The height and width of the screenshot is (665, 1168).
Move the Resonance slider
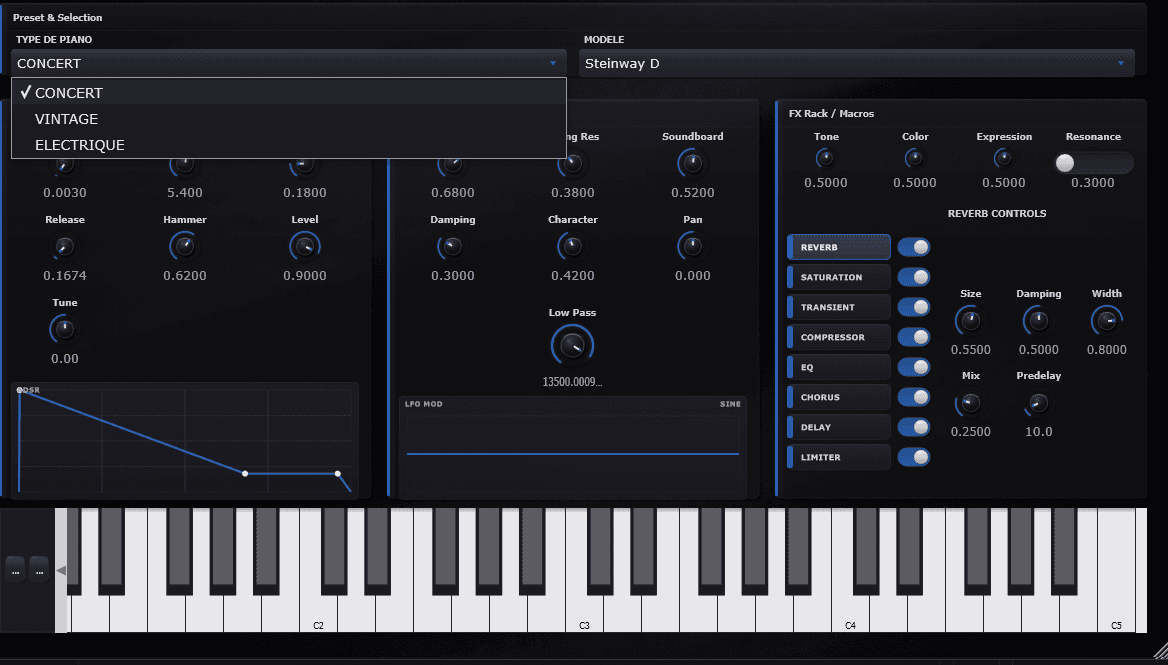point(1065,162)
